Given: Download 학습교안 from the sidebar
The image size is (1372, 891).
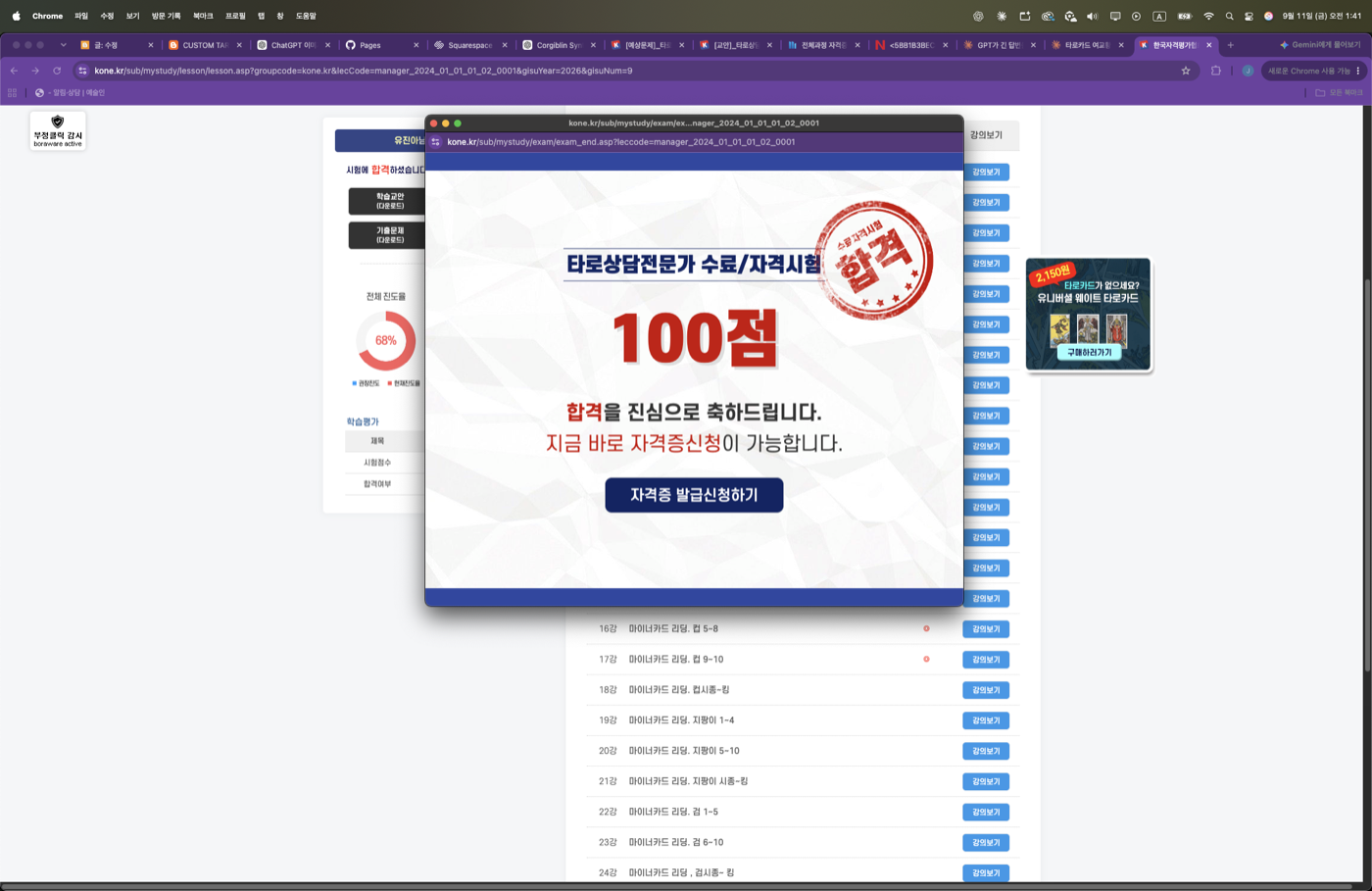Looking at the screenshot, I should (x=389, y=201).
